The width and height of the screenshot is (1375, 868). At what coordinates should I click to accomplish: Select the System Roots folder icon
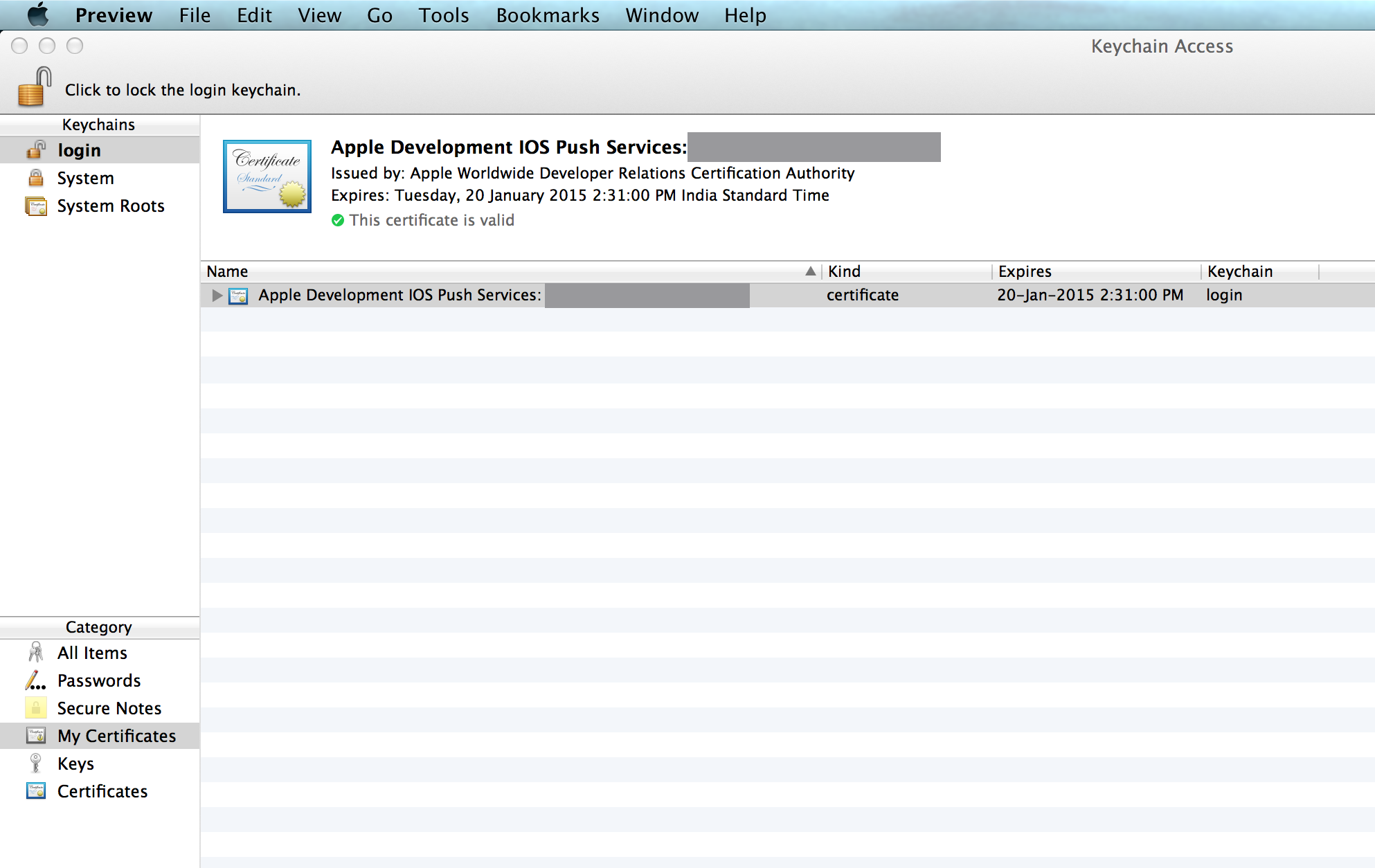tap(36, 206)
